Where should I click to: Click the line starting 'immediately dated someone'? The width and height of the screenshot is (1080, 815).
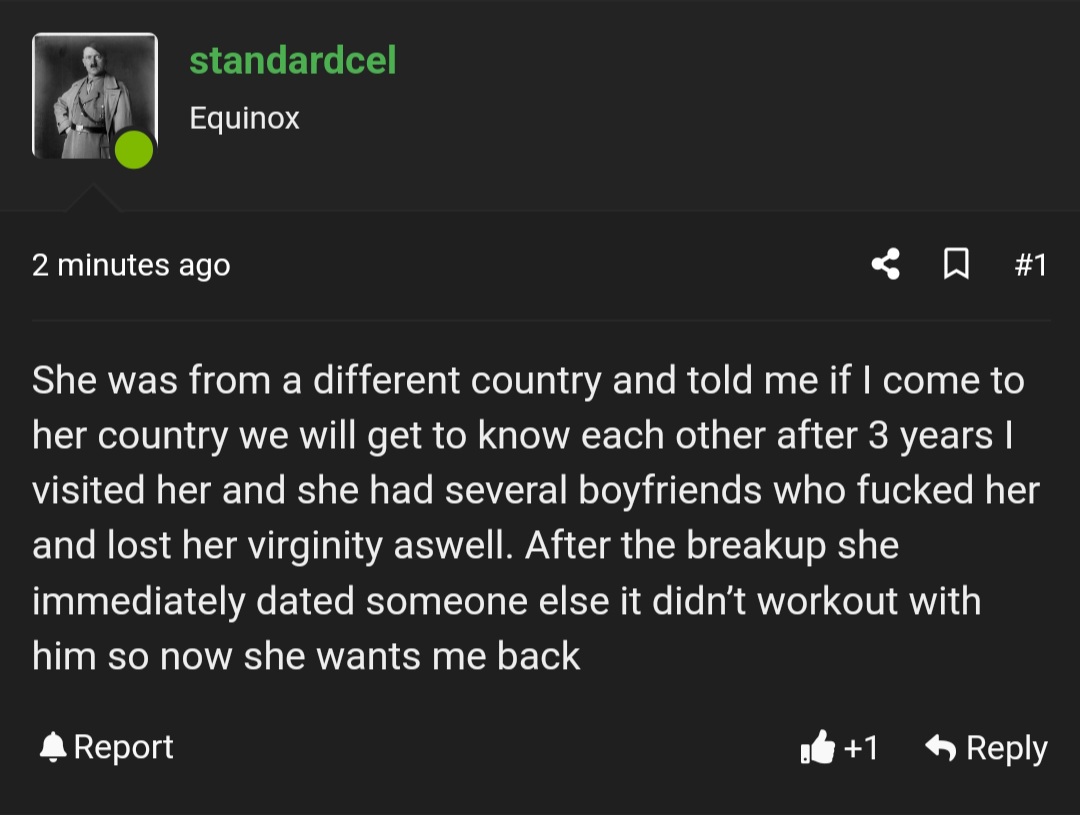point(506,601)
